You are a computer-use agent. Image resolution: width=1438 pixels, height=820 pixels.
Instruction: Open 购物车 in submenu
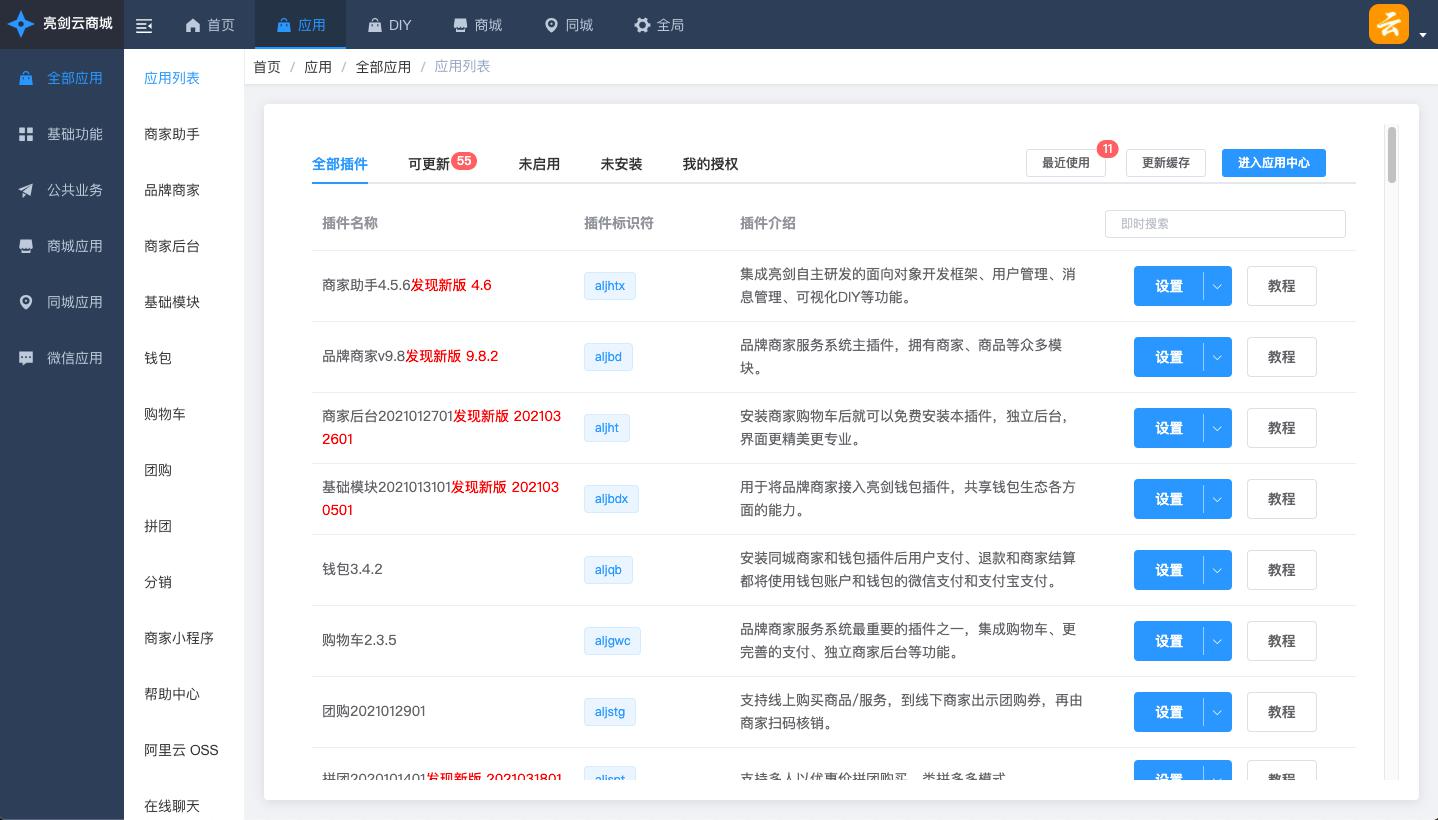(x=165, y=414)
